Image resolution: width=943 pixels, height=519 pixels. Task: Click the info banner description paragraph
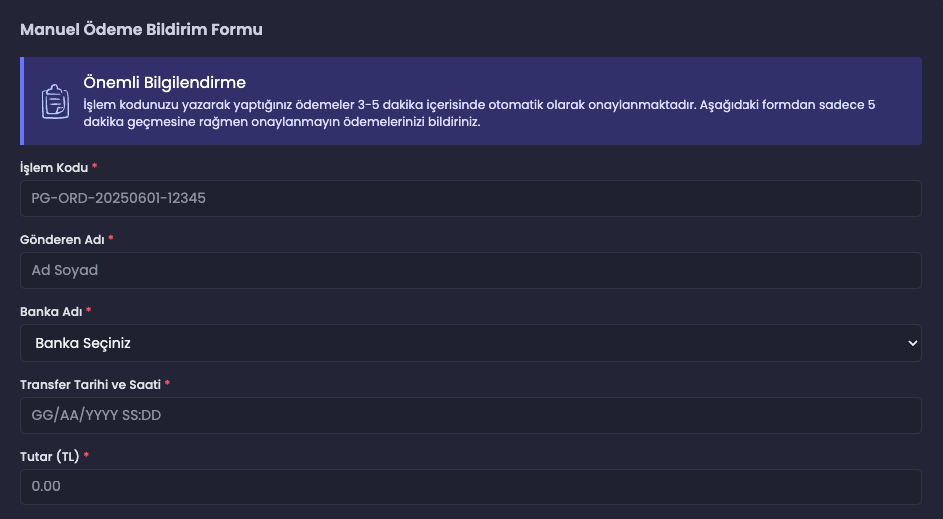click(479, 113)
